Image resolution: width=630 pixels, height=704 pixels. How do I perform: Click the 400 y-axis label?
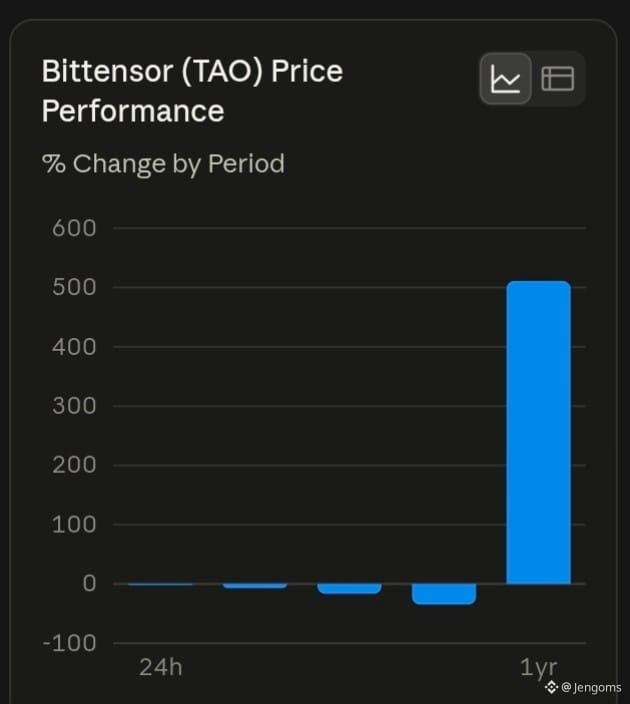point(74,347)
